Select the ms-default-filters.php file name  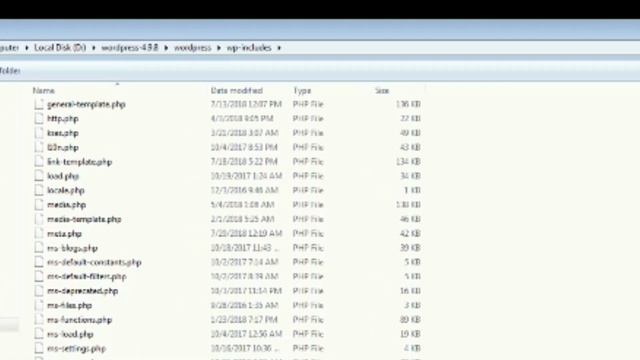[87, 277]
